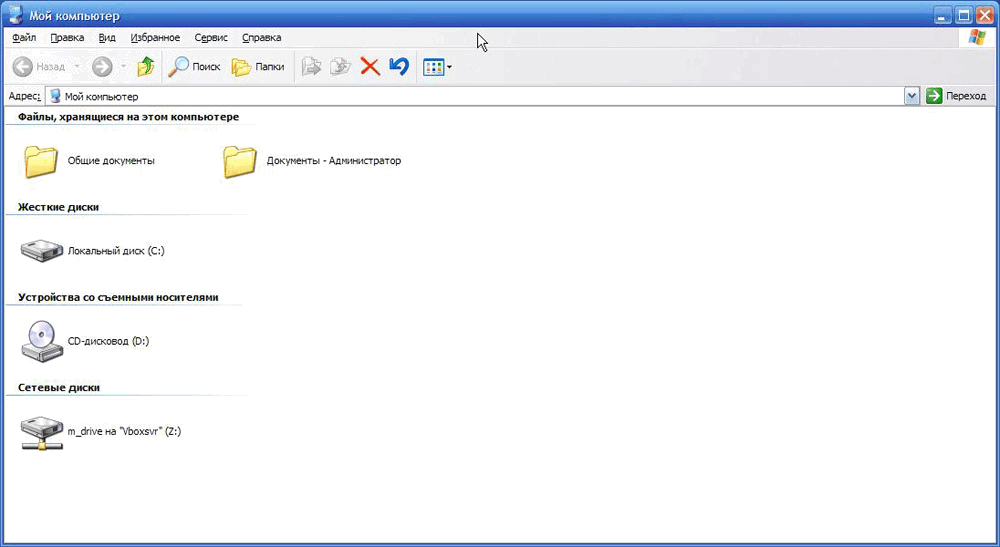Image resolution: width=1000 pixels, height=547 pixels.
Task: Open the Сервис menu
Action: tap(211, 38)
